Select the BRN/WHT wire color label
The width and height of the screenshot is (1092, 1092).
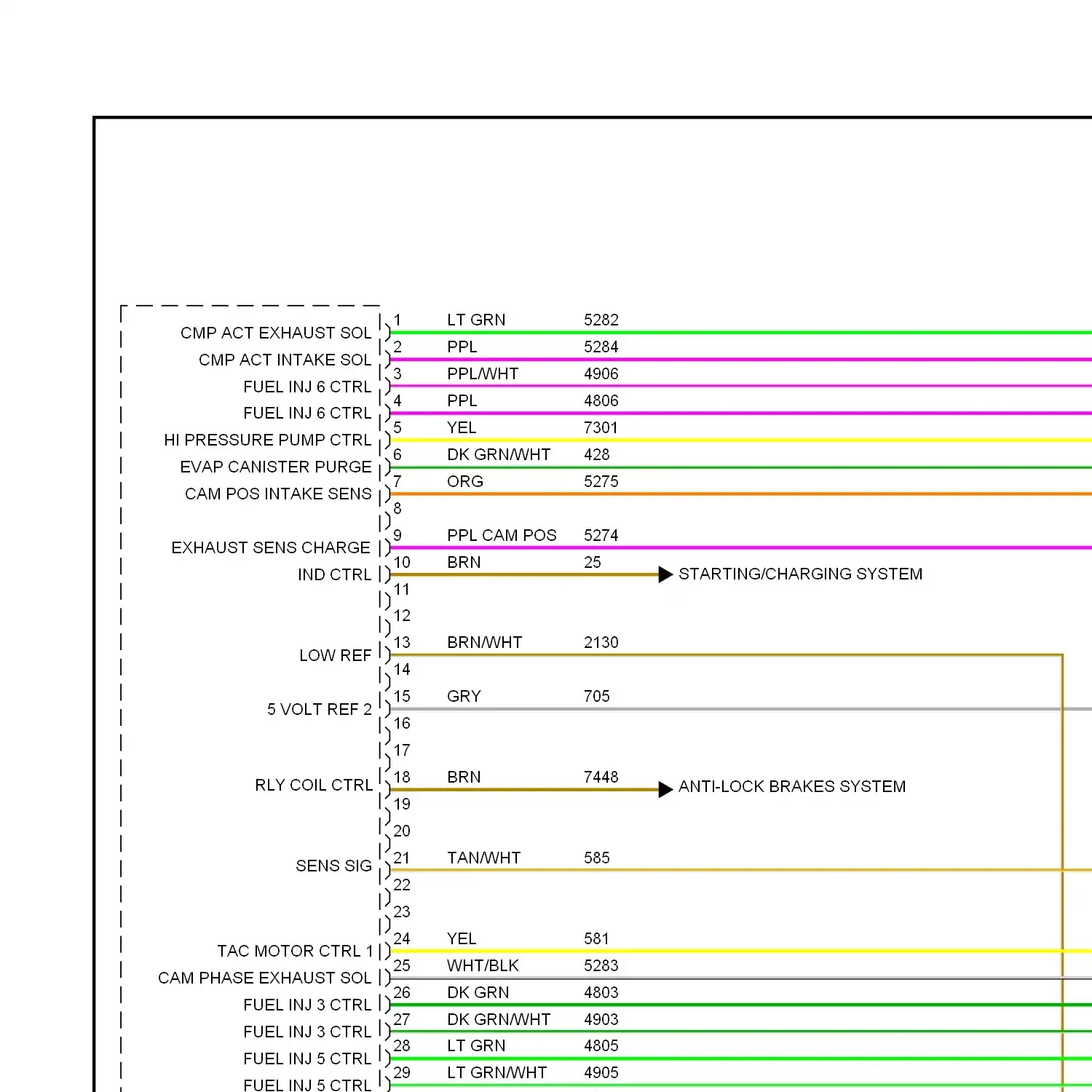coord(485,642)
